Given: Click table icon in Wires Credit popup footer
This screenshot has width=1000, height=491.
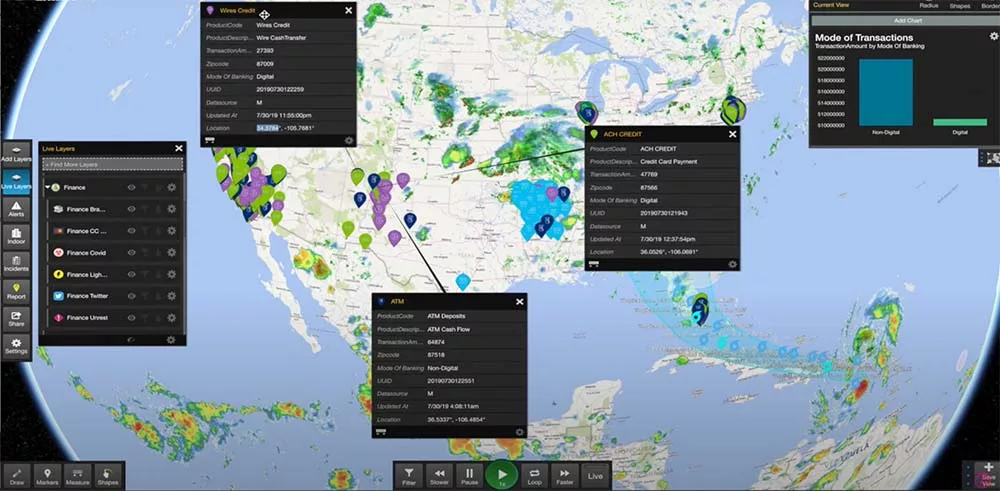Looking at the screenshot, I should (x=210, y=140).
